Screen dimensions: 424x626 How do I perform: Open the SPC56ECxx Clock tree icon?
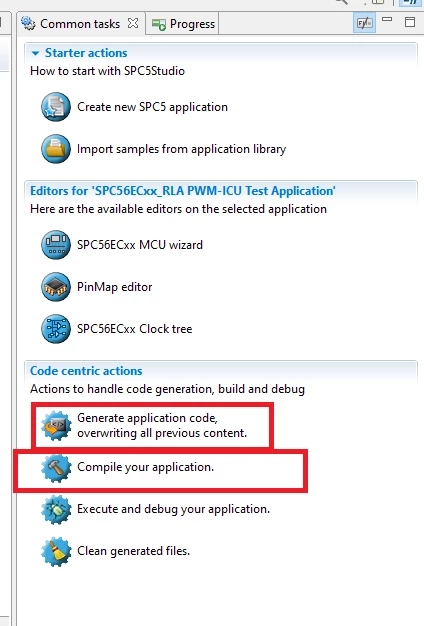(56, 329)
